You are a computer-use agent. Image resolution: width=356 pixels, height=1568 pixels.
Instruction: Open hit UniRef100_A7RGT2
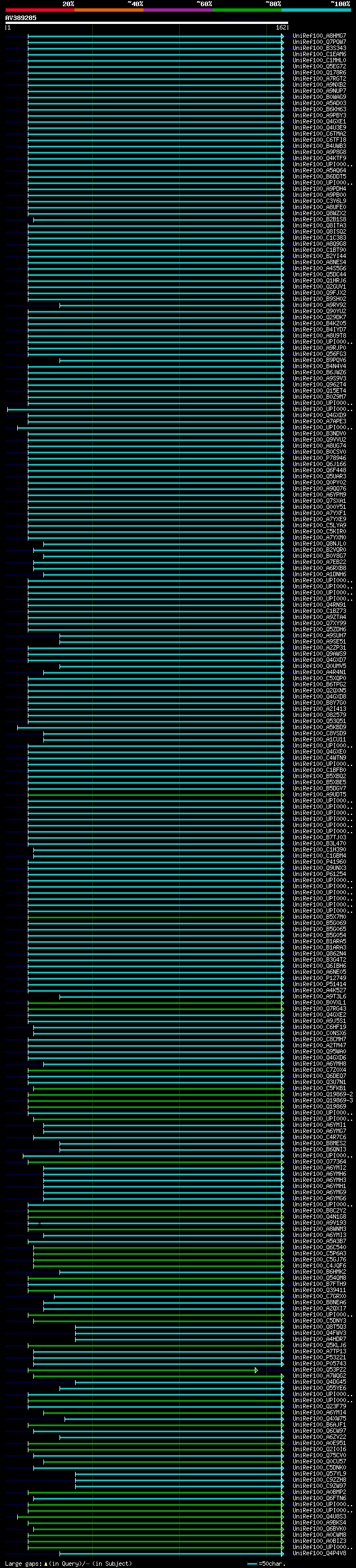coord(319,78)
